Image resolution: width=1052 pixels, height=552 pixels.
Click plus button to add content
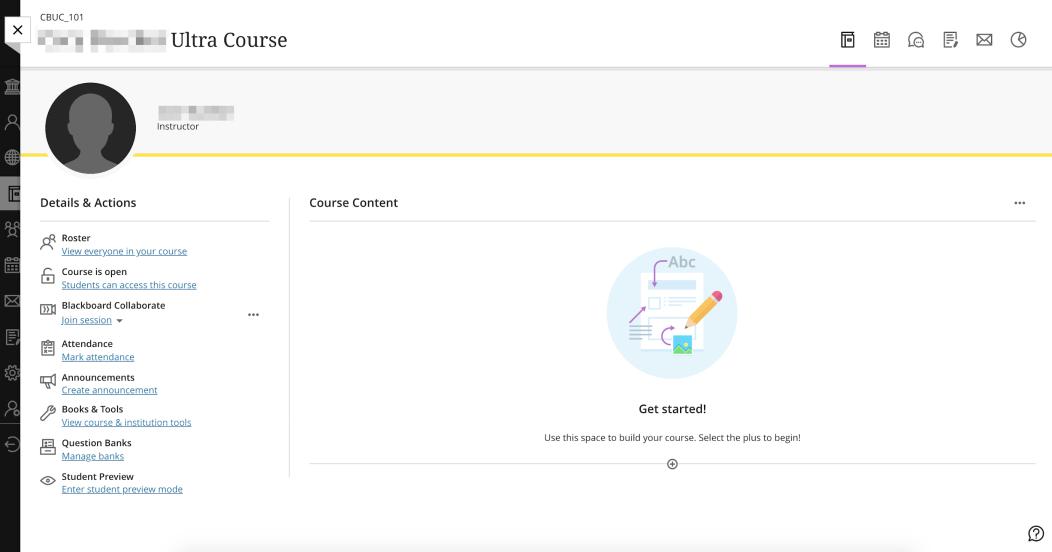tap(672, 464)
